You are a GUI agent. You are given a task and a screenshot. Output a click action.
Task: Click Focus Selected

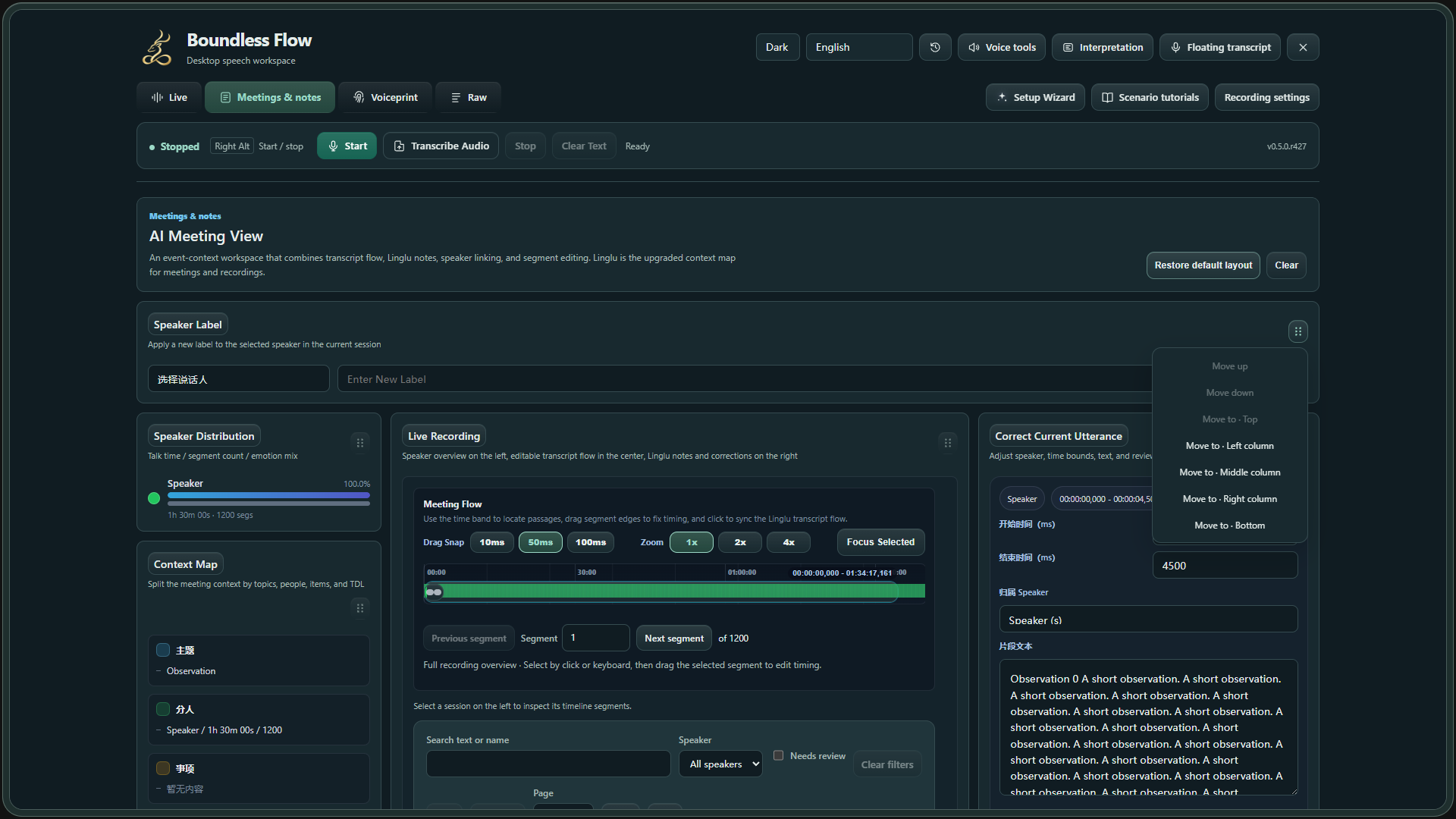coord(880,542)
